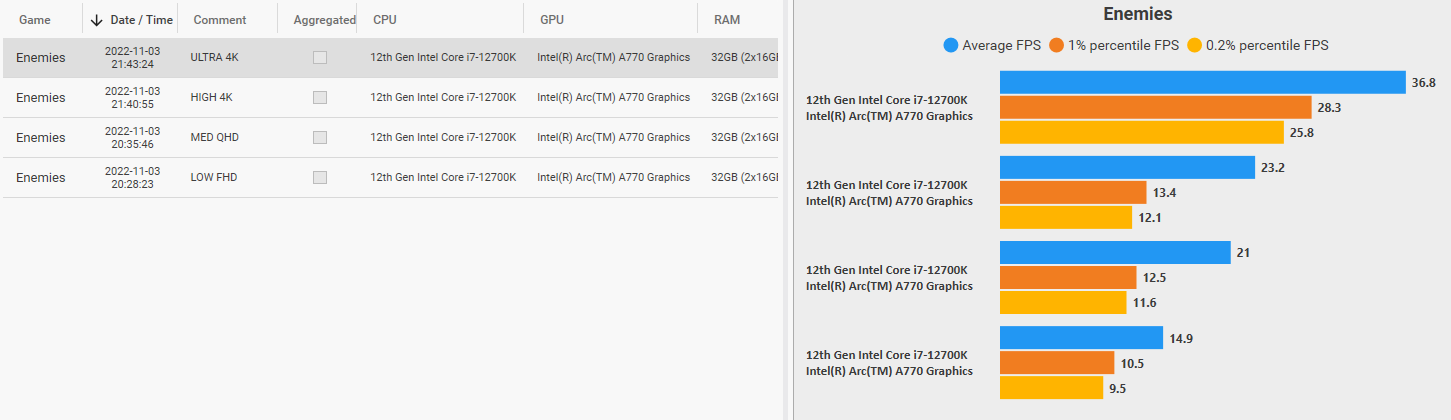Click the Aggregated column header
Screen dimensions: 1451x420
point(324,20)
